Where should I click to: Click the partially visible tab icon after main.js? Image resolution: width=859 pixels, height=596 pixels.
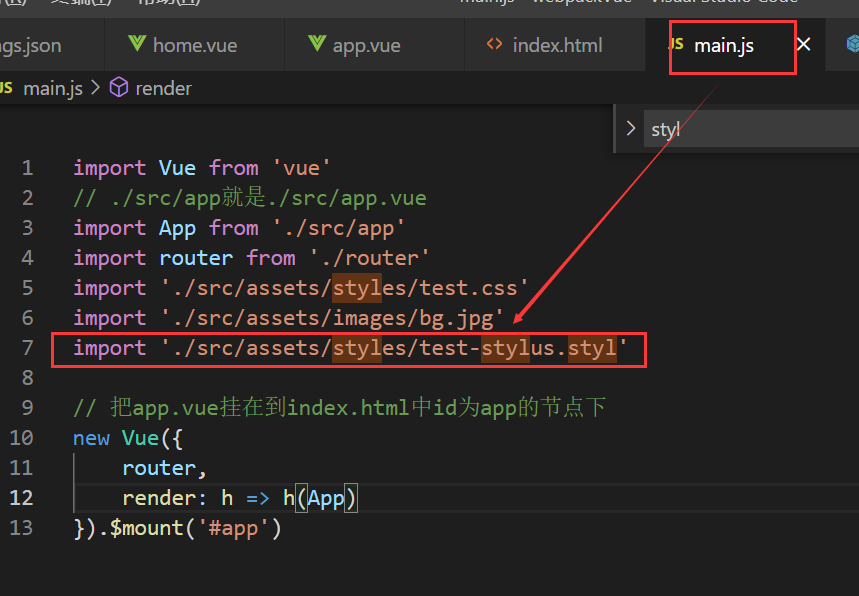(x=852, y=44)
